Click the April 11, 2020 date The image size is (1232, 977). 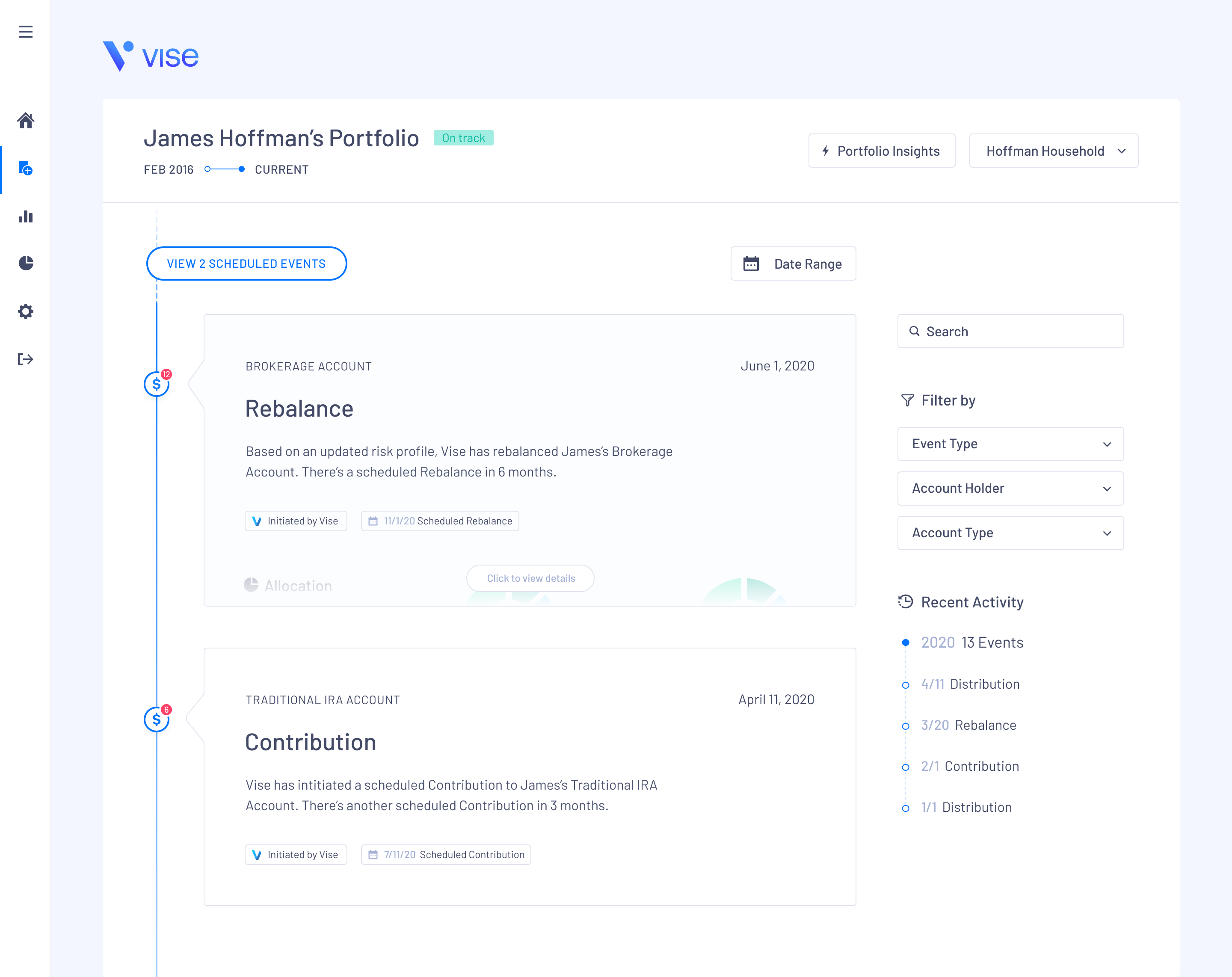pyautogui.click(x=776, y=700)
